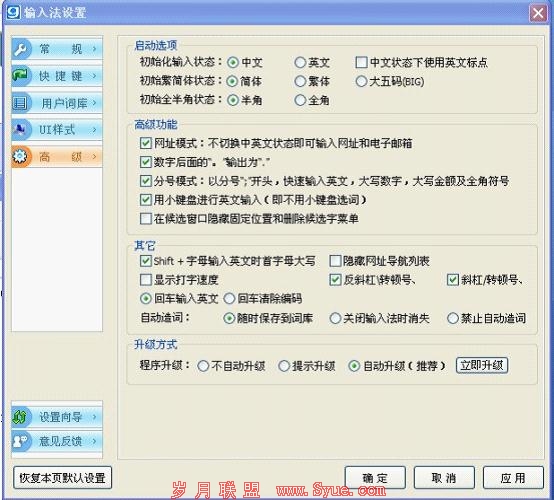Enable 中文状态下使用英文标点 checkbox
The height and width of the screenshot is (500, 554).
pos(361,63)
